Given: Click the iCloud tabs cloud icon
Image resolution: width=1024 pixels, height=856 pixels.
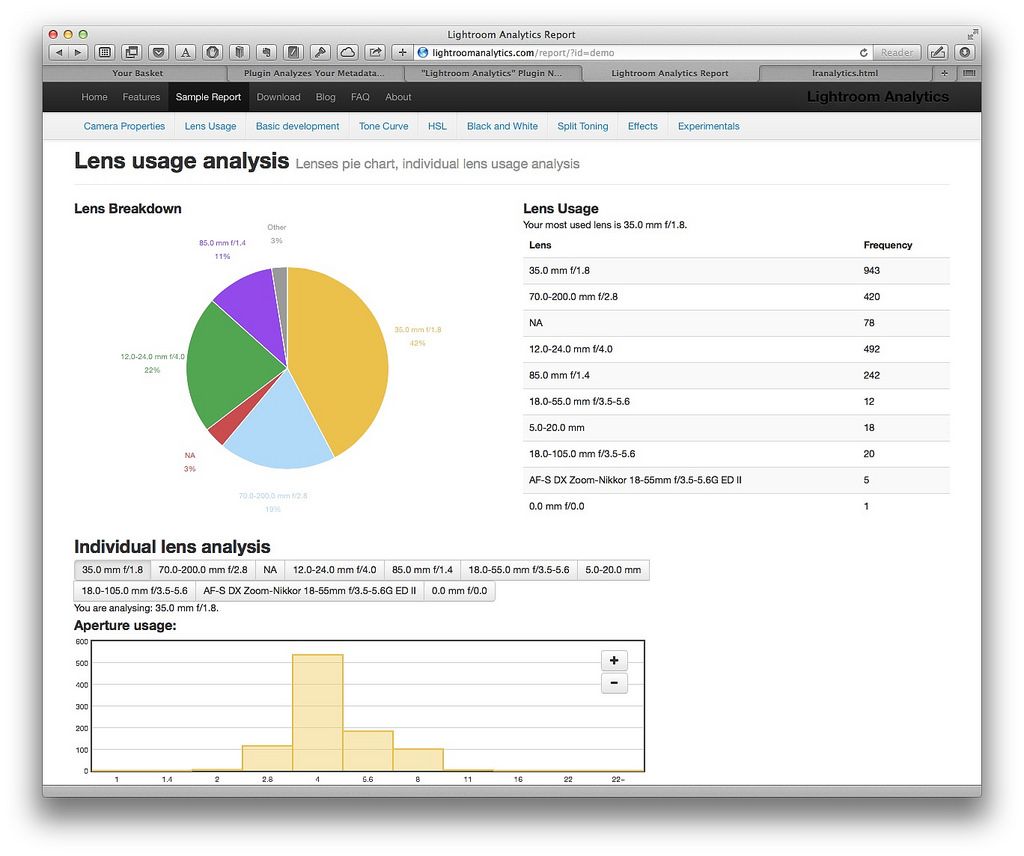Looking at the screenshot, I should 347,52.
